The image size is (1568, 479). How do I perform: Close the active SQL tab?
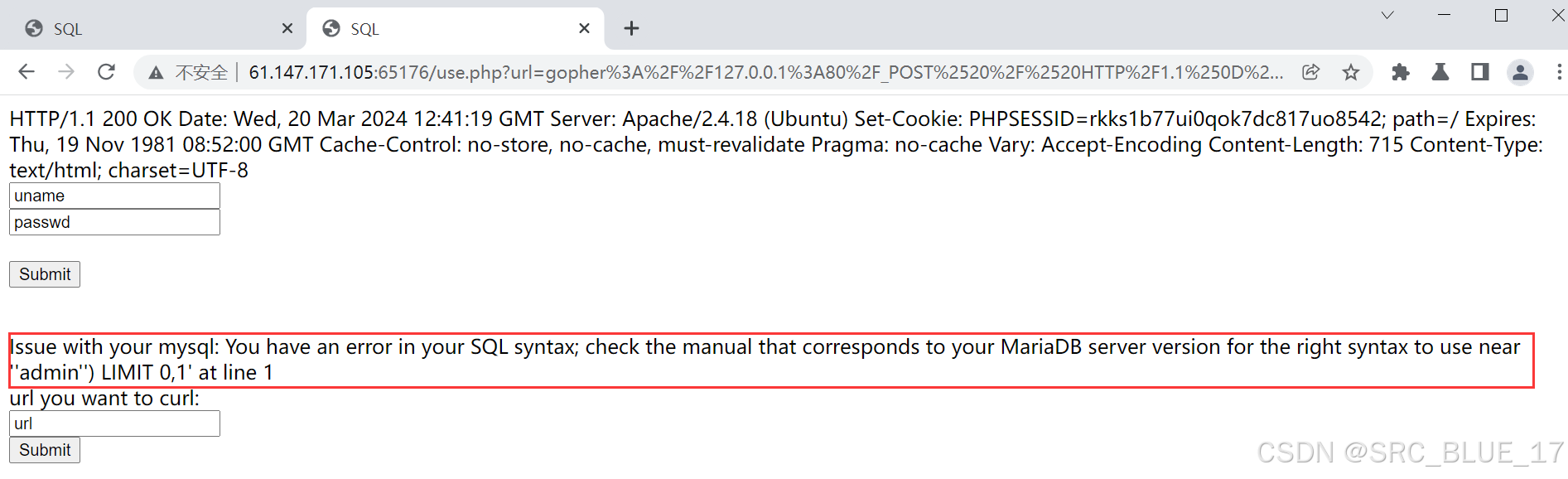584,28
